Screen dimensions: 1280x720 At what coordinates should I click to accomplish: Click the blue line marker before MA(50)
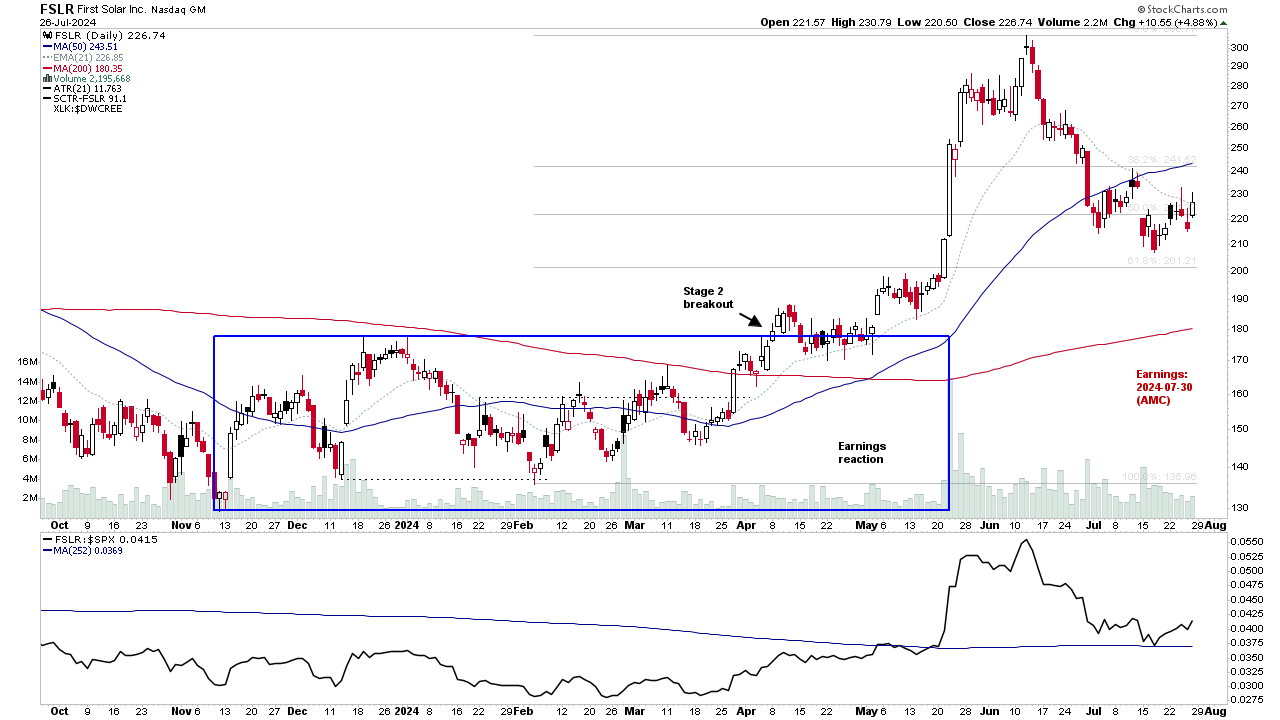point(46,46)
